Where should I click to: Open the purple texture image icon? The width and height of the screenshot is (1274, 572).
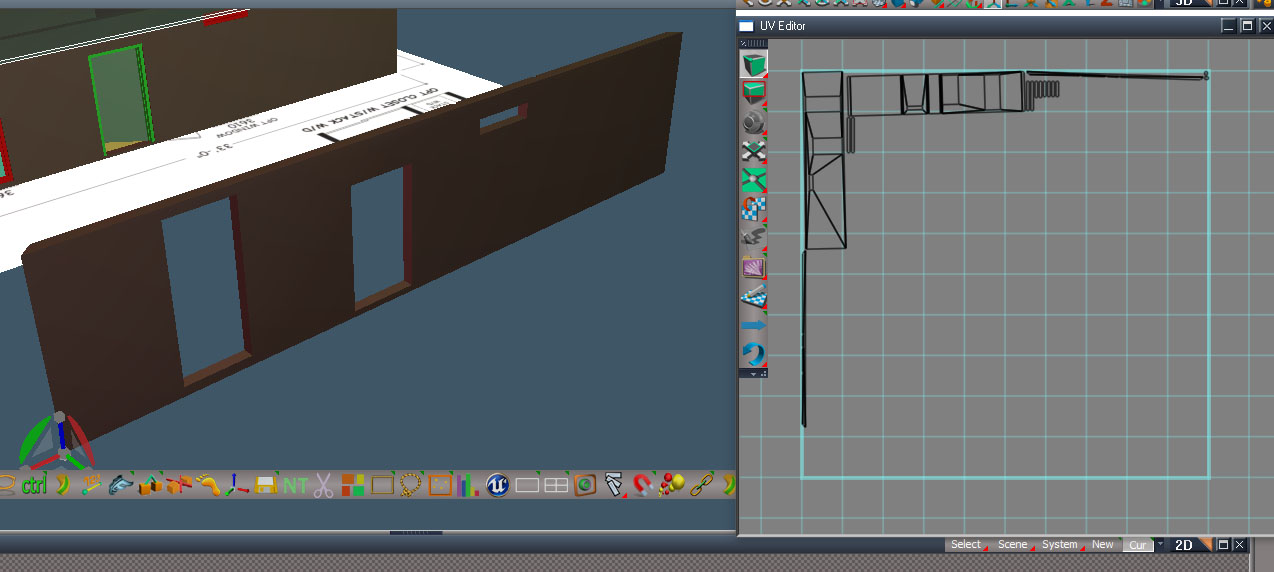click(x=754, y=267)
